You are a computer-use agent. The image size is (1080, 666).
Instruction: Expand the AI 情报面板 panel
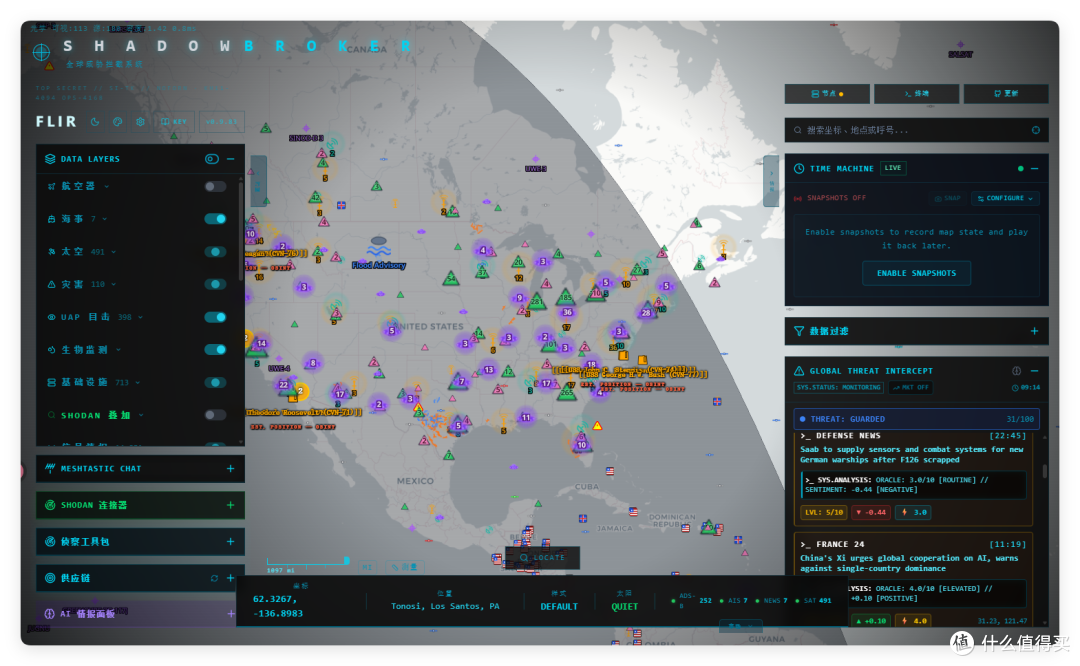pos(231,614)
